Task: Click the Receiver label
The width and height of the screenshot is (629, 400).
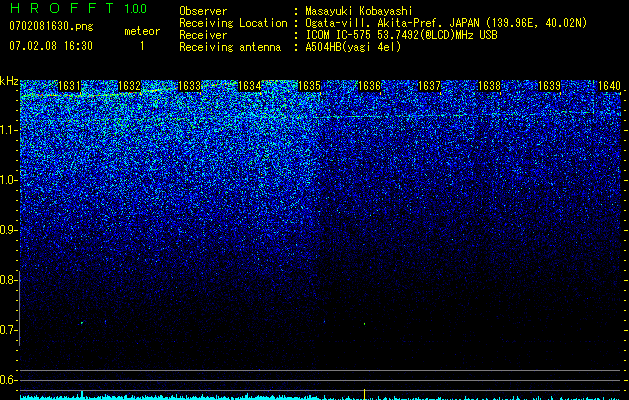Action: click(203, 35)
